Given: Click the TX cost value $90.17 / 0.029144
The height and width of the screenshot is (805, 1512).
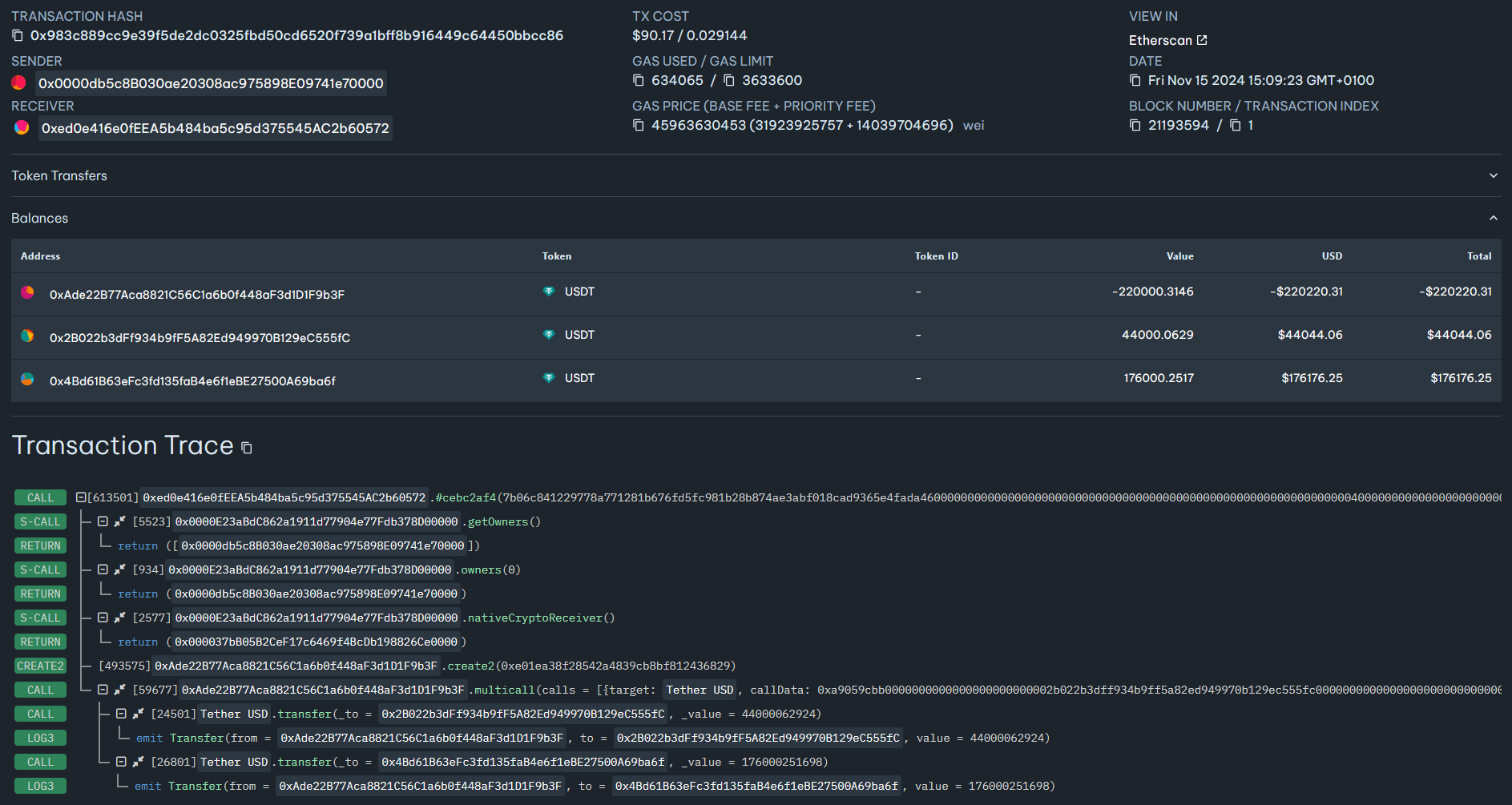Looking at the screenshot, I should [x=689, y=35].
